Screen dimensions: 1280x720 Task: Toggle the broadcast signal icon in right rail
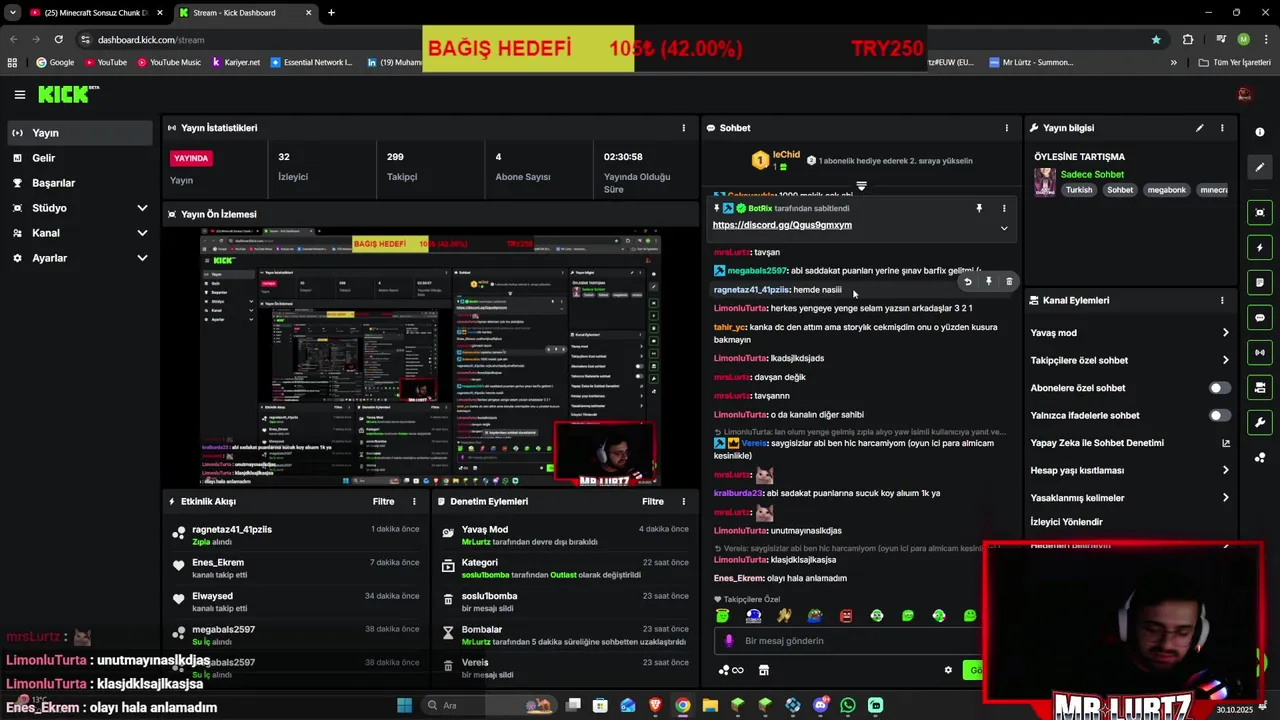pos(1260,352)
